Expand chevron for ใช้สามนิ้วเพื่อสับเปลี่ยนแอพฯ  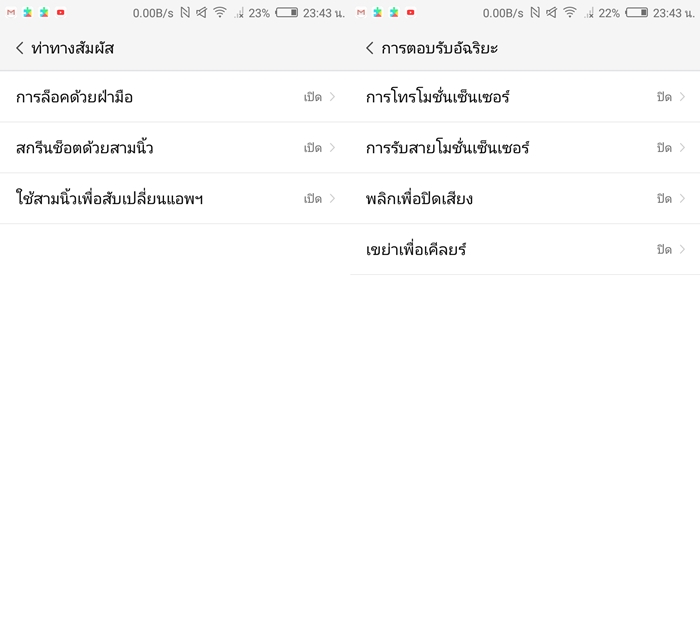coord(332,199)
